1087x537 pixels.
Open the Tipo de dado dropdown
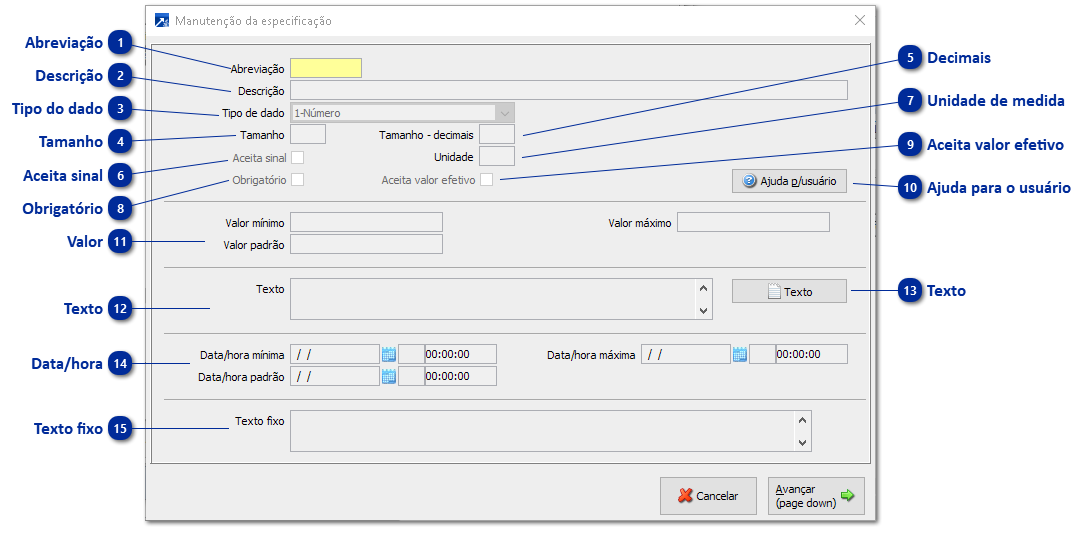tap(504, 113)
